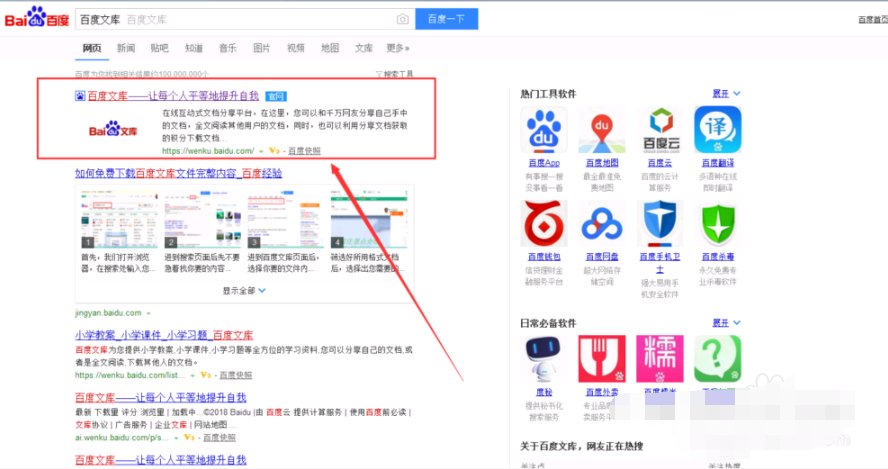The width and height of the screenshot is (888, 469).
Task: Click 百度快照 under the first result
Action: 304,151
